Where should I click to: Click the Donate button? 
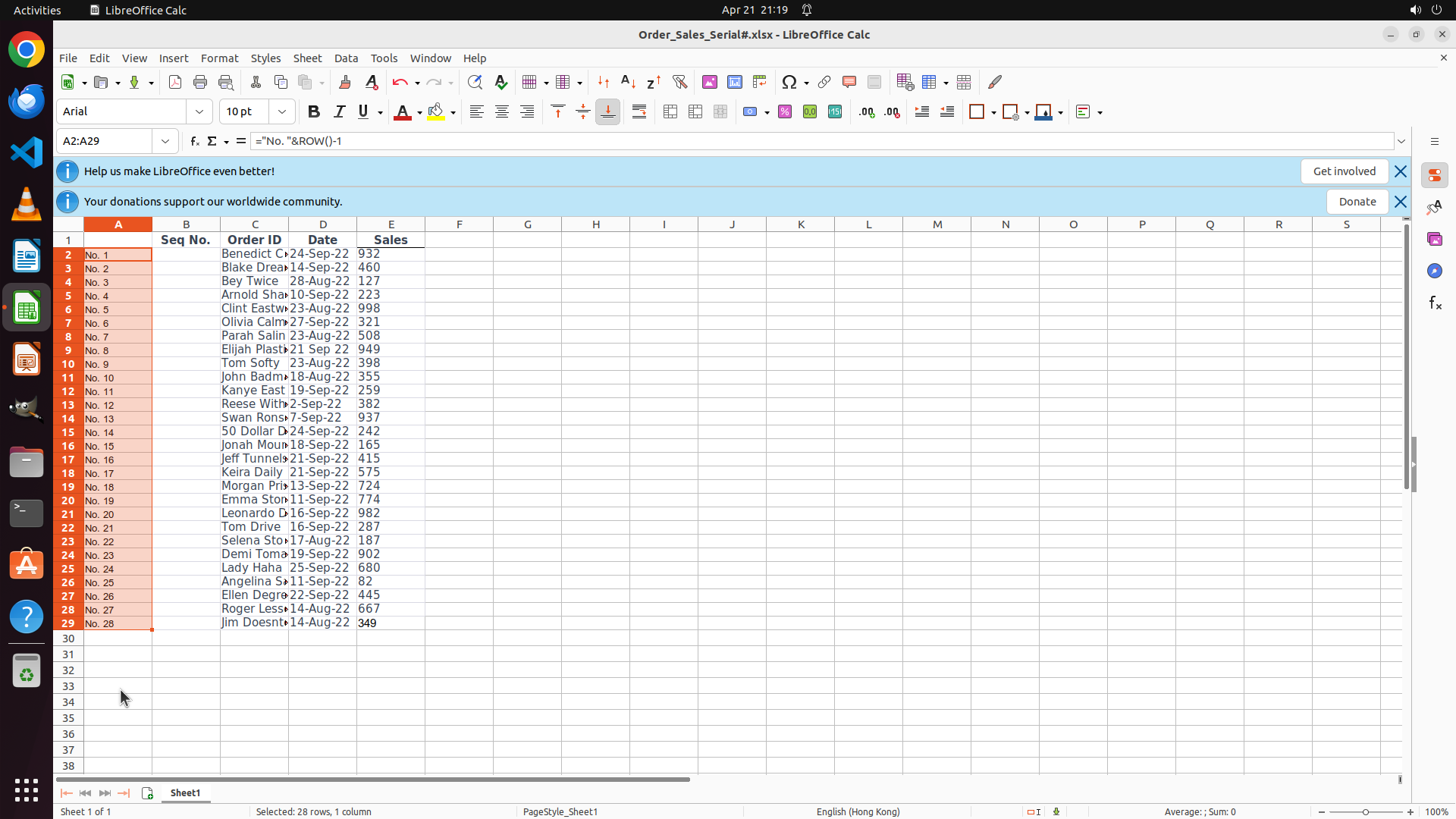coord(1357,202)
